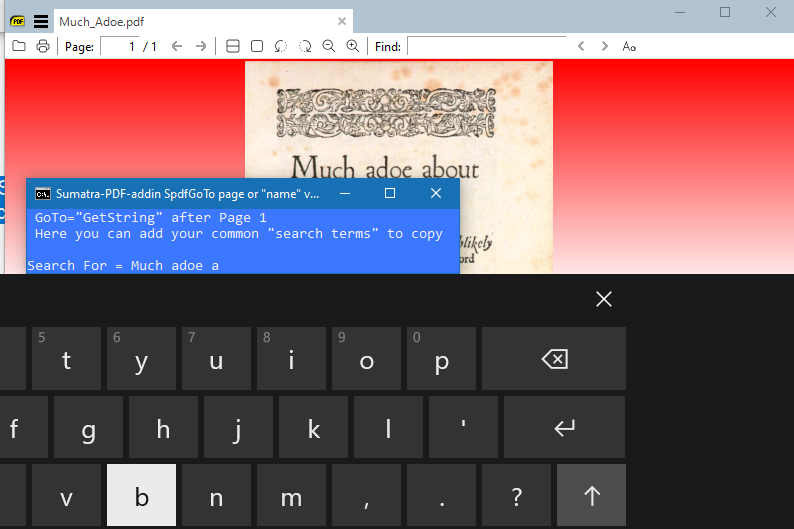Screen dimensions: 794x529
Task: Tap the o key
Action: point(366,359)
